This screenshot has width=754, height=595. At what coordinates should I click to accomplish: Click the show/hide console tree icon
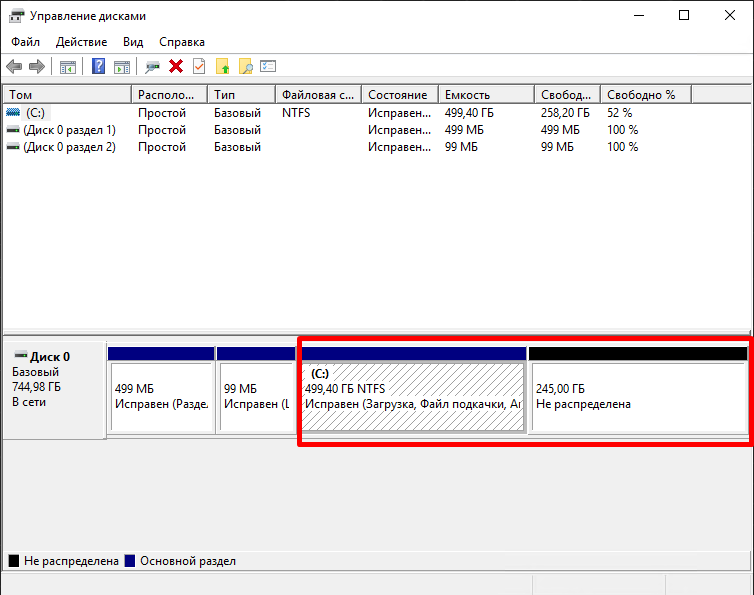pos(68,67)
